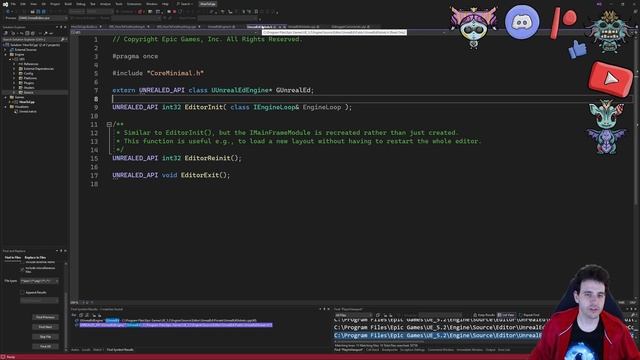Toggle auto-hide pin on Find and Replace panel
The image size is (640, 360).
[61, 251]
